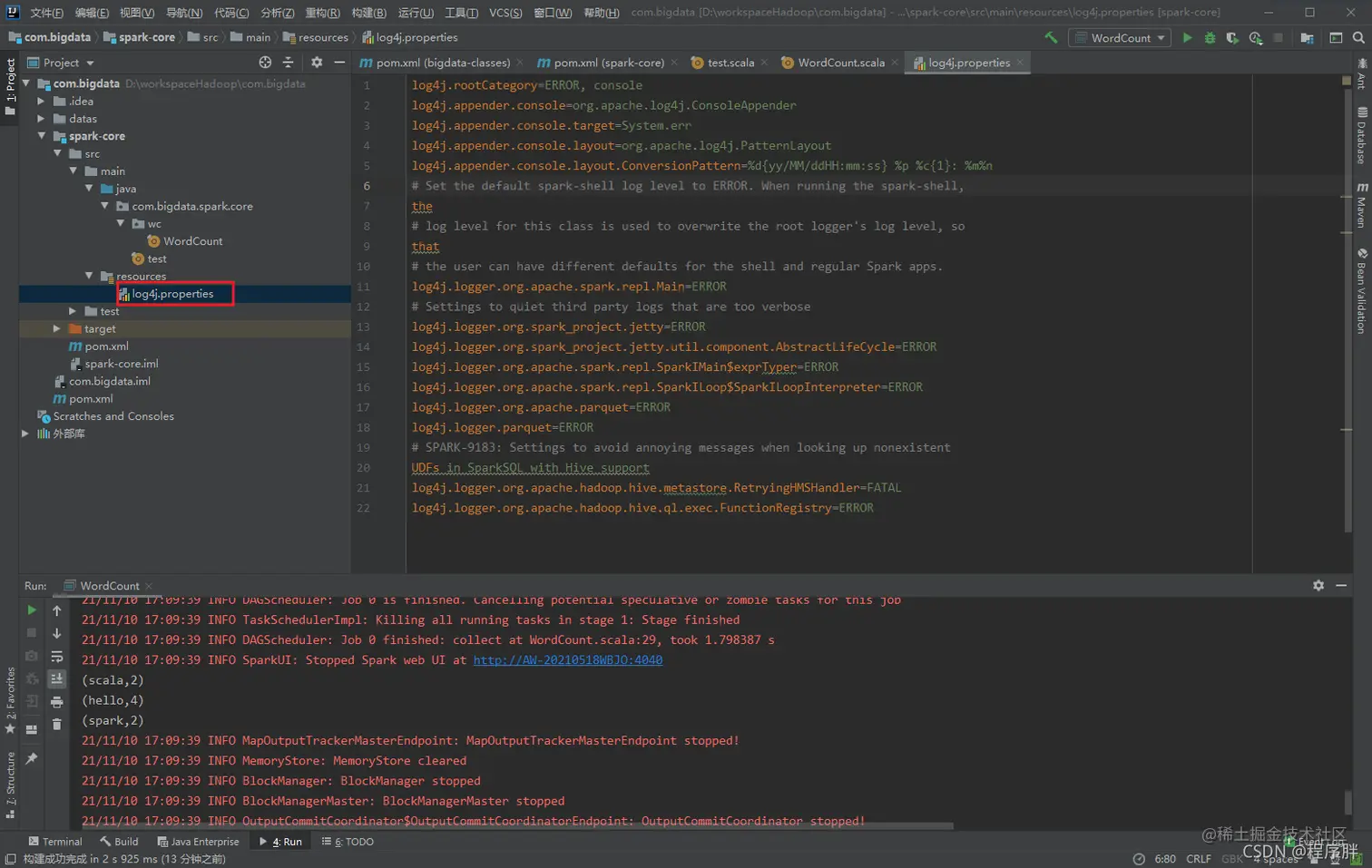This screenshot has height=868, width=1372.
Task: Switch to the pom.xml (spark-core) tab
Action: click(608, 63)
